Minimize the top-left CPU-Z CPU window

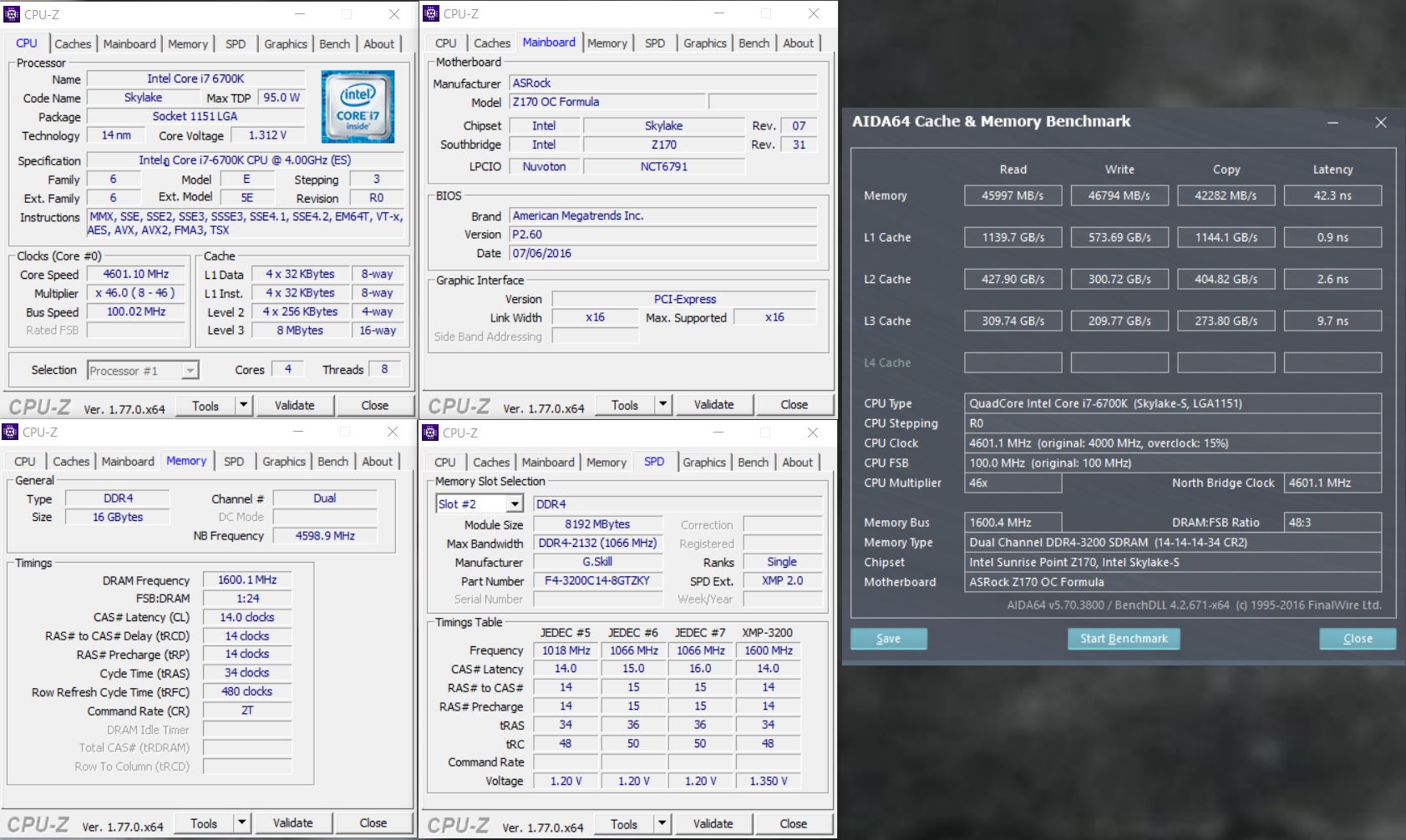point(301,14)
